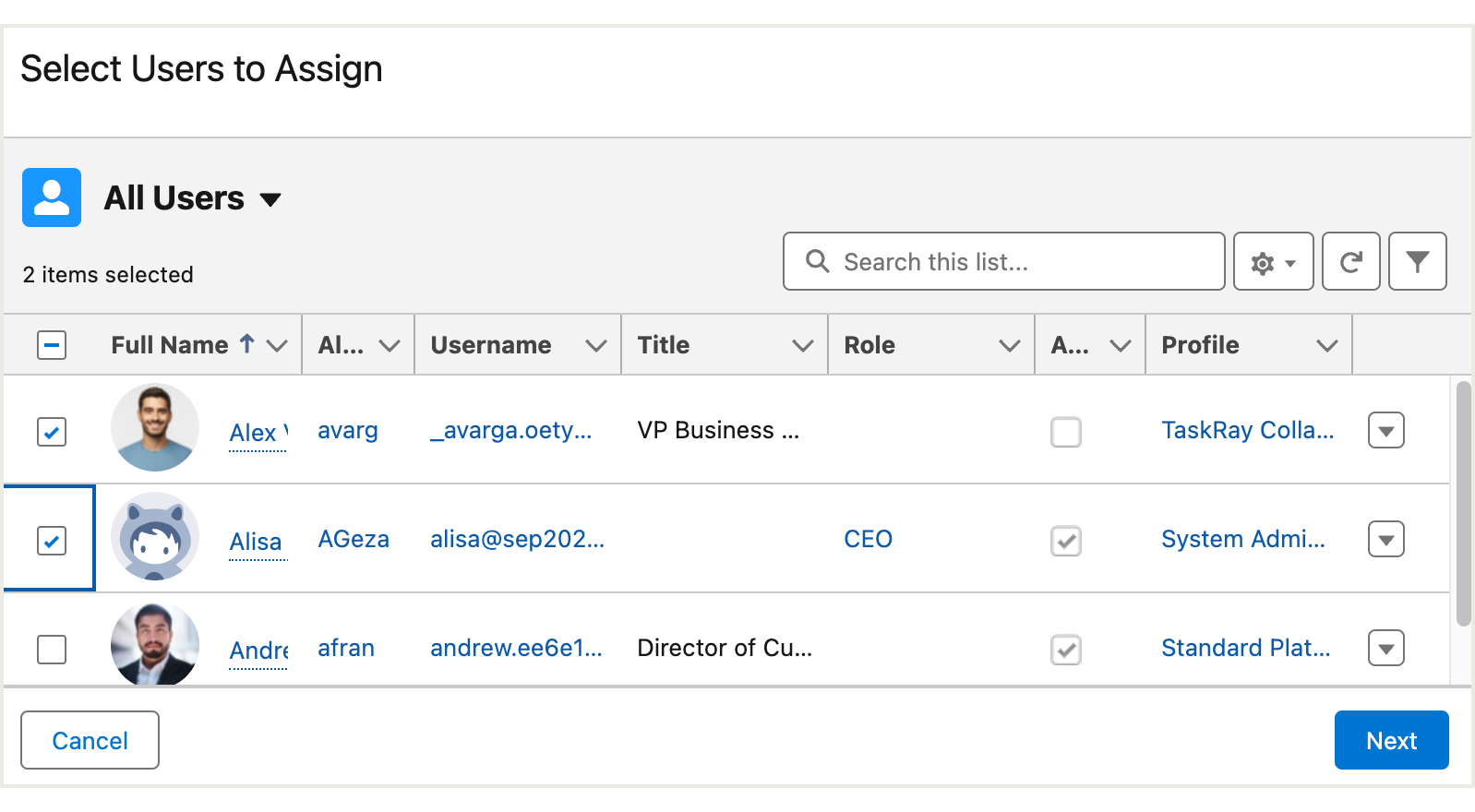Open row actions dropdown for Alex
The image size is (1475, 812).
tap(1385, 431)
